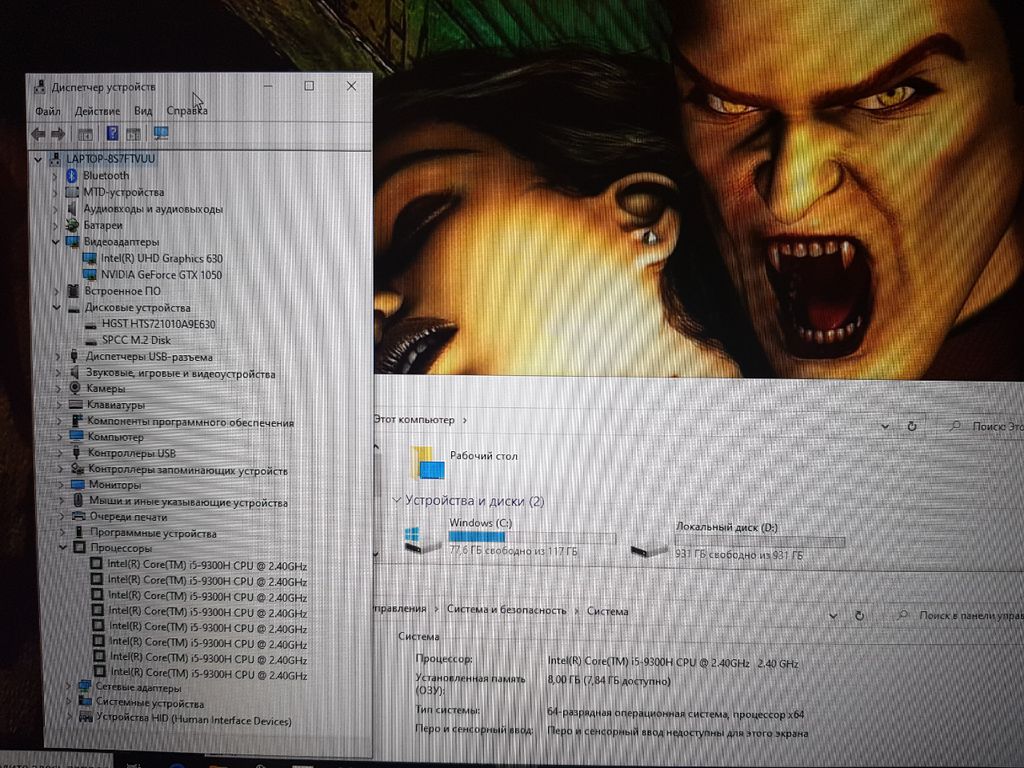Select Аудиовходы и аудиовыходы category
This screenshot has height=768, width=1024.
tap(153, 209)
